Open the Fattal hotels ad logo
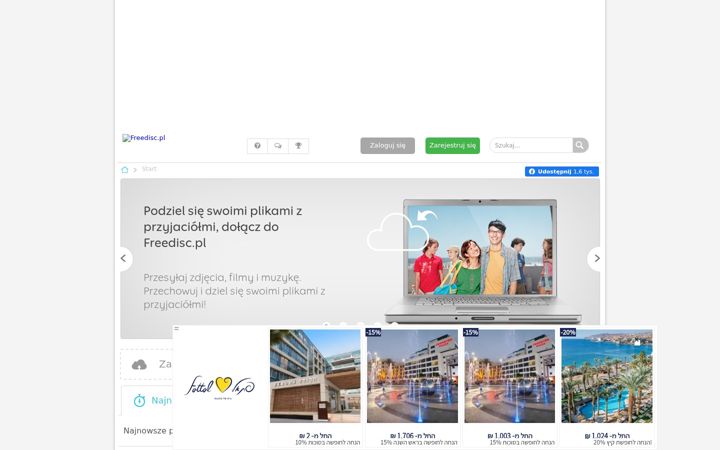Viewport: 720px width, 450px height. coord(220,386)
